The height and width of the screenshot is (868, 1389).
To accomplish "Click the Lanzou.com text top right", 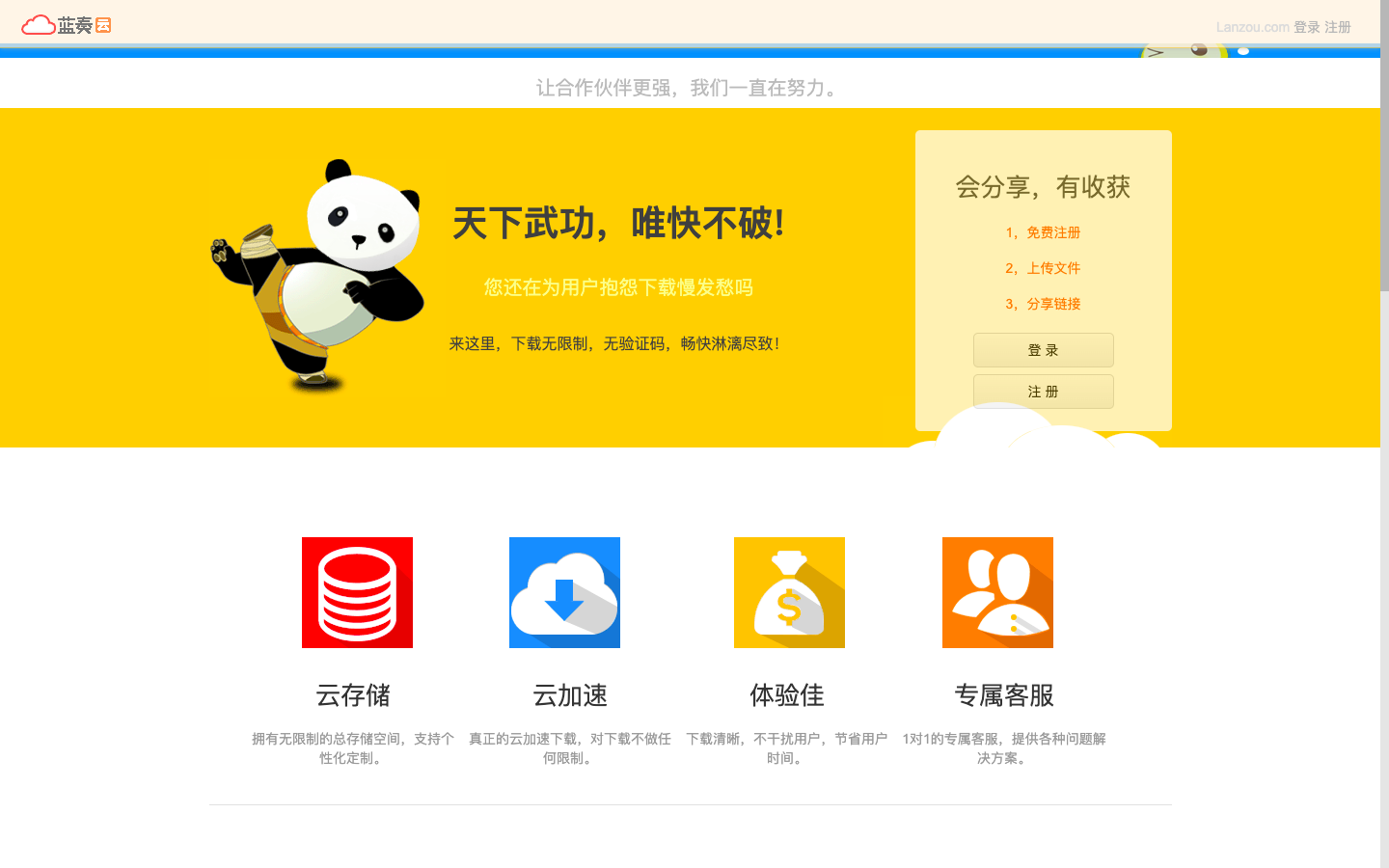I will click(1252, 27).
